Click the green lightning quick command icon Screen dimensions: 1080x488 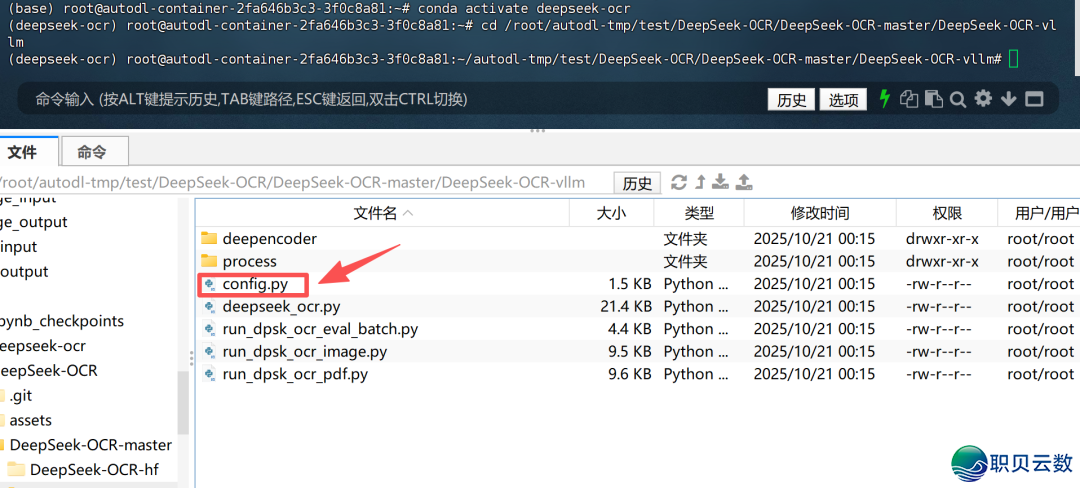click(x=885, y=99)
